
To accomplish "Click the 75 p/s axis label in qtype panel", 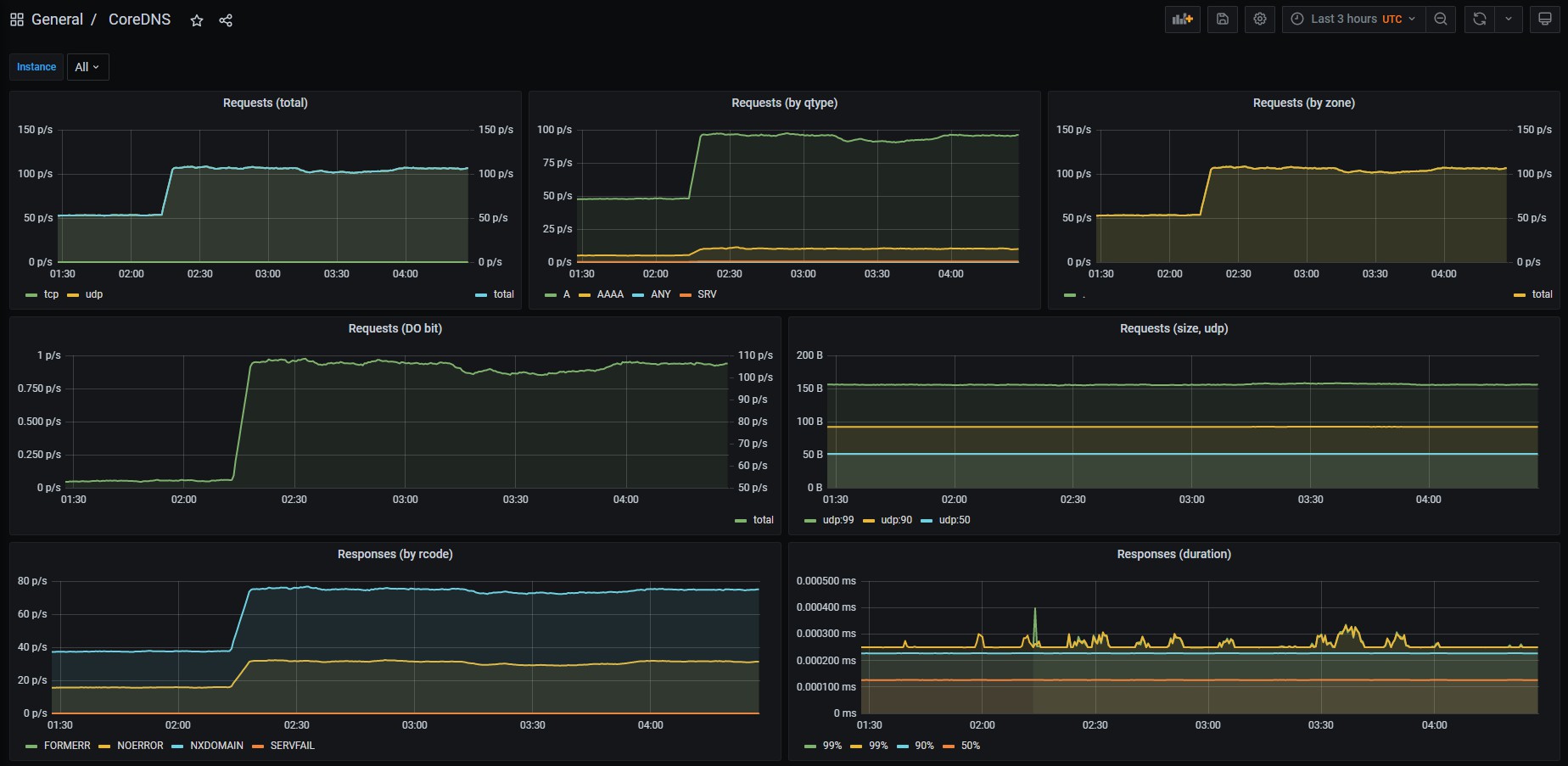I will (557, 163).
